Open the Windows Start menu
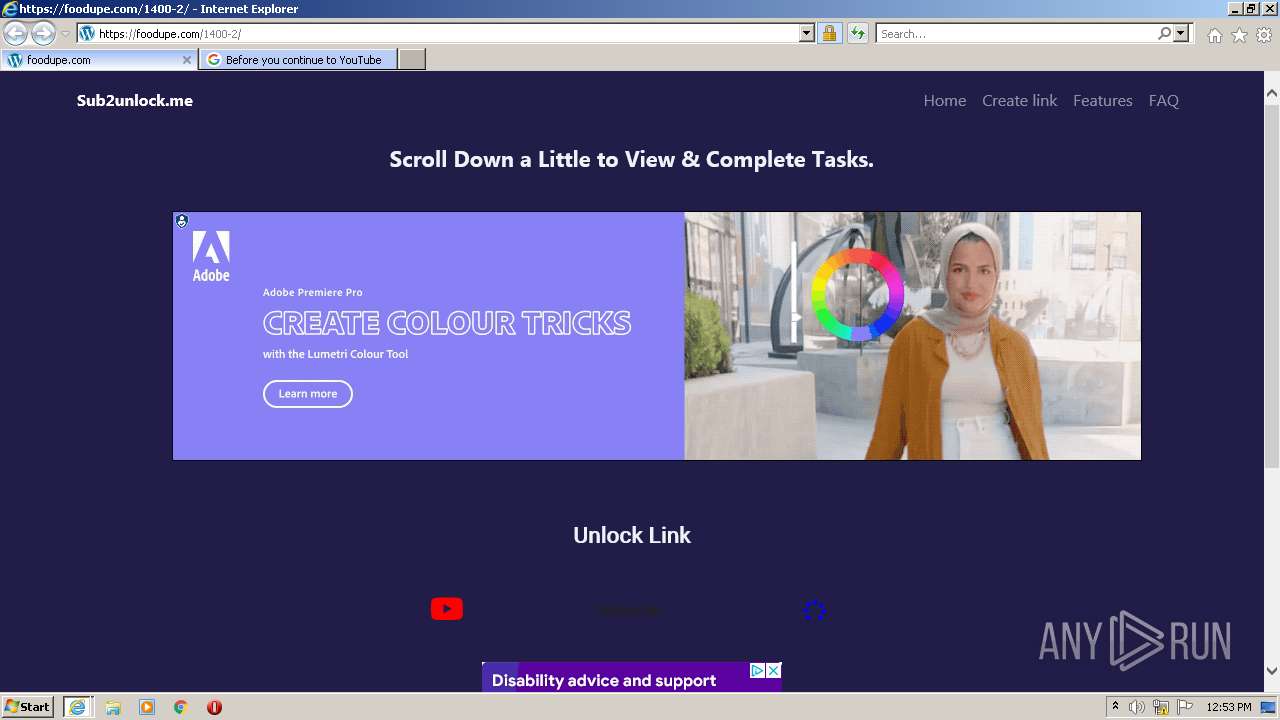 [28, 707]
